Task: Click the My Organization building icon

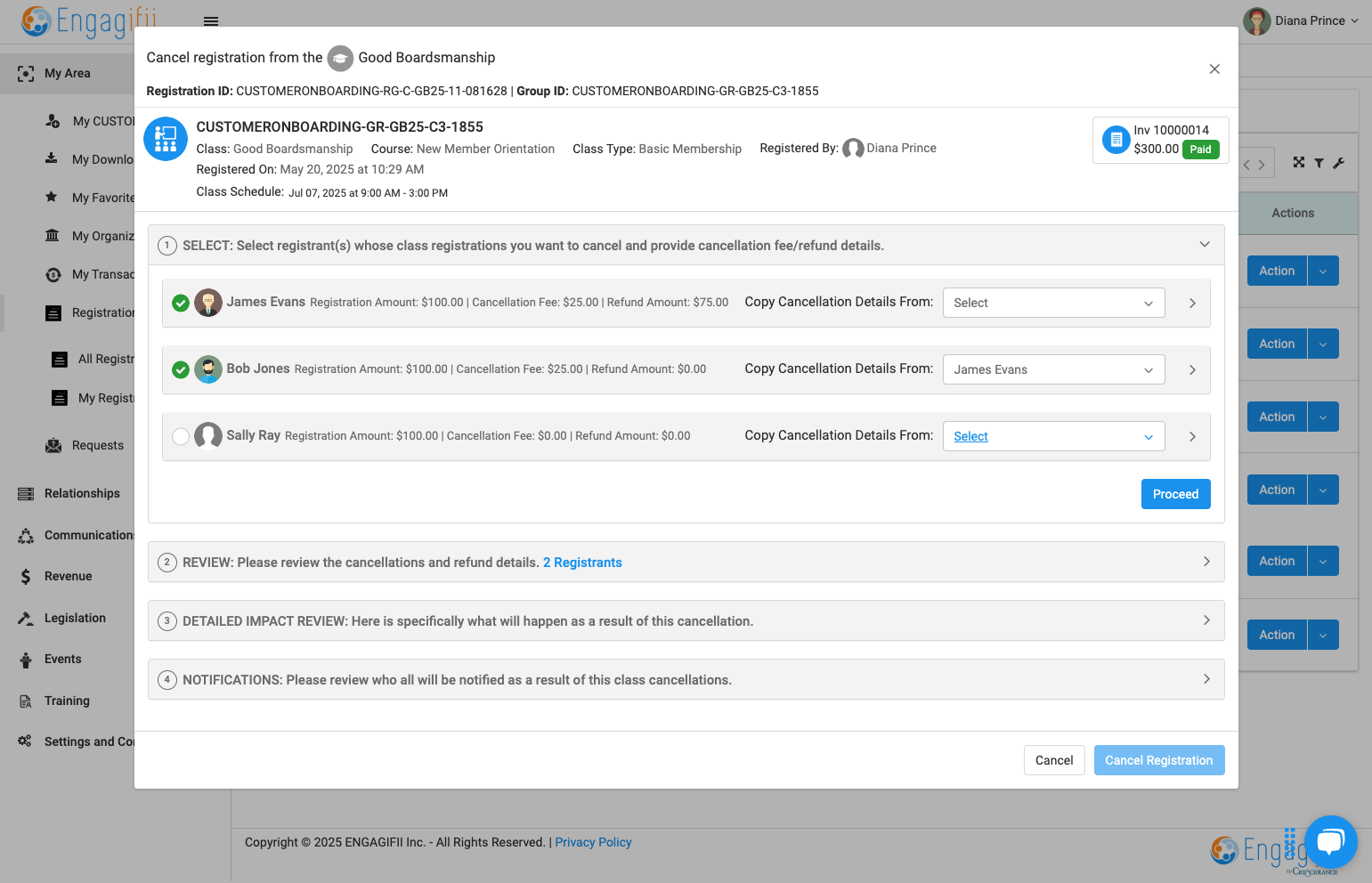Action: tap(53, 236)
